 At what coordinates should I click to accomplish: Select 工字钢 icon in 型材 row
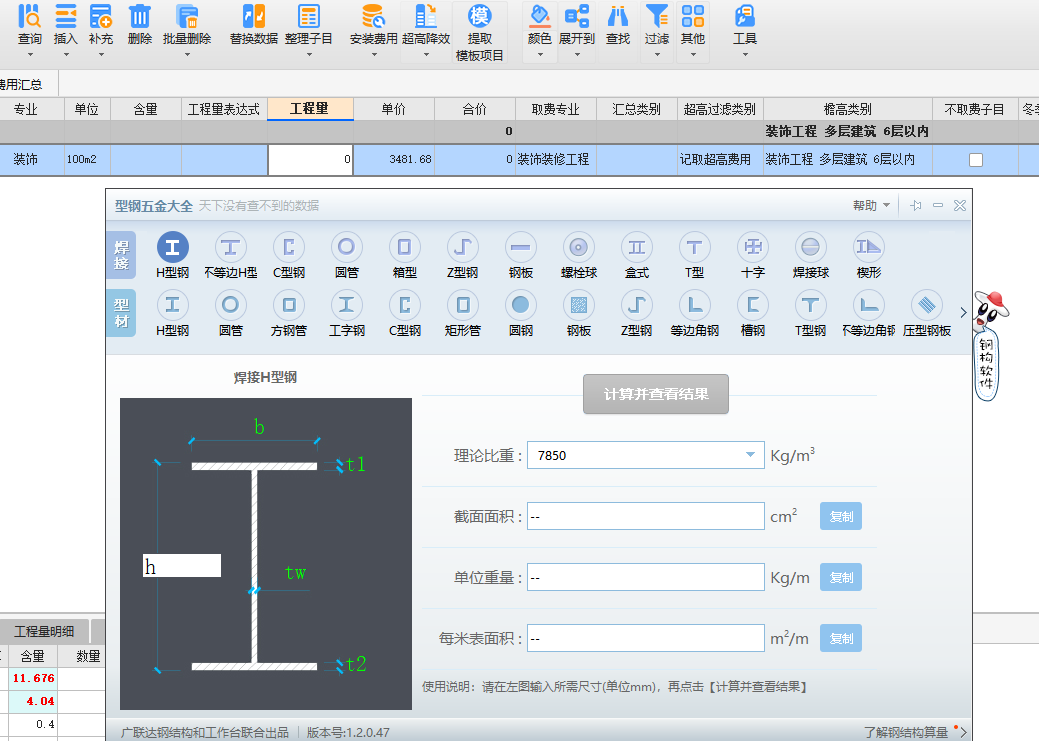pos(347,305)
